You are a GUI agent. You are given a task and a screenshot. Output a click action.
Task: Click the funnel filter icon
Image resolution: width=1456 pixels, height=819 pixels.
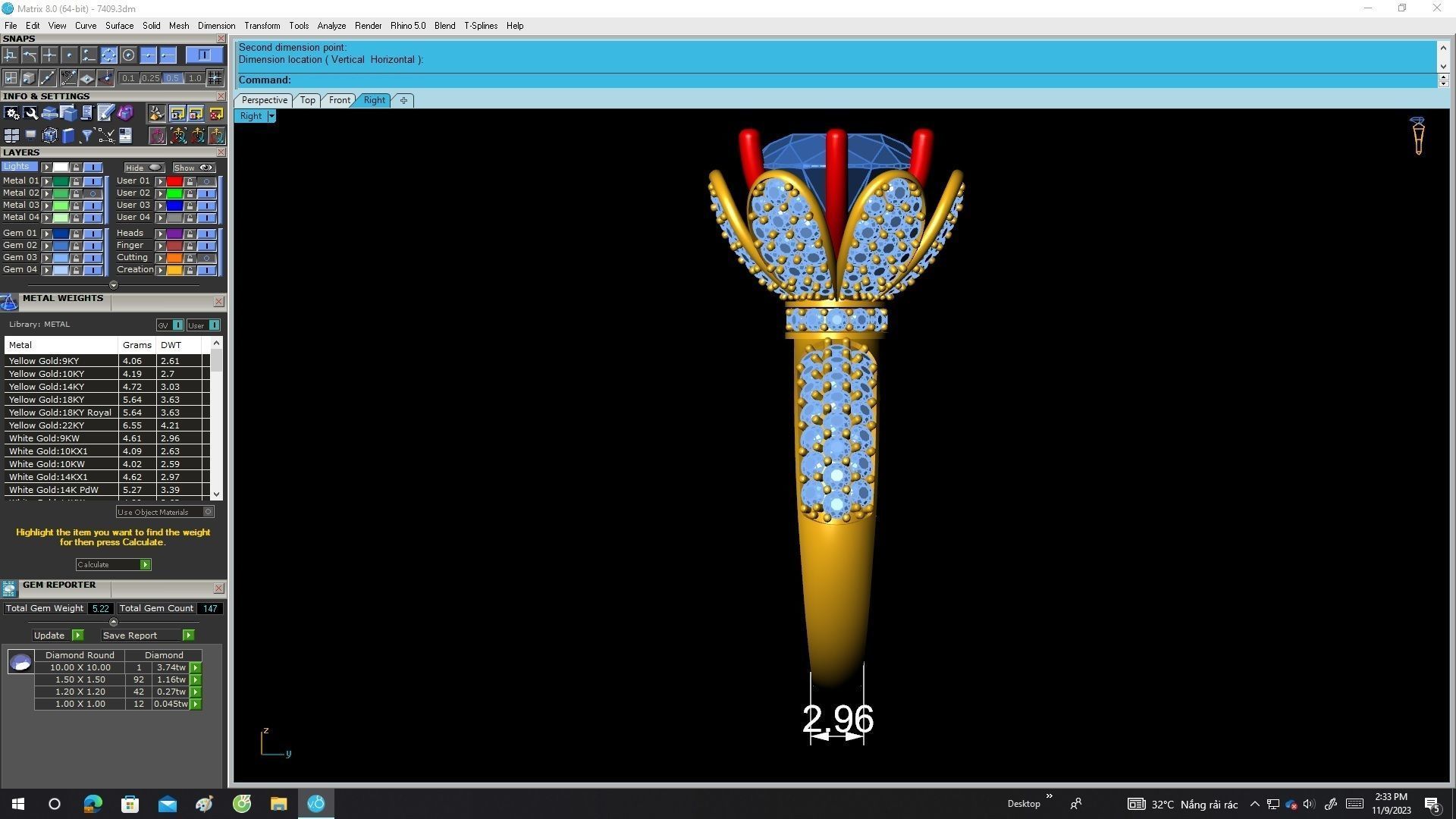pyautogui.click(x=87, y=136)
